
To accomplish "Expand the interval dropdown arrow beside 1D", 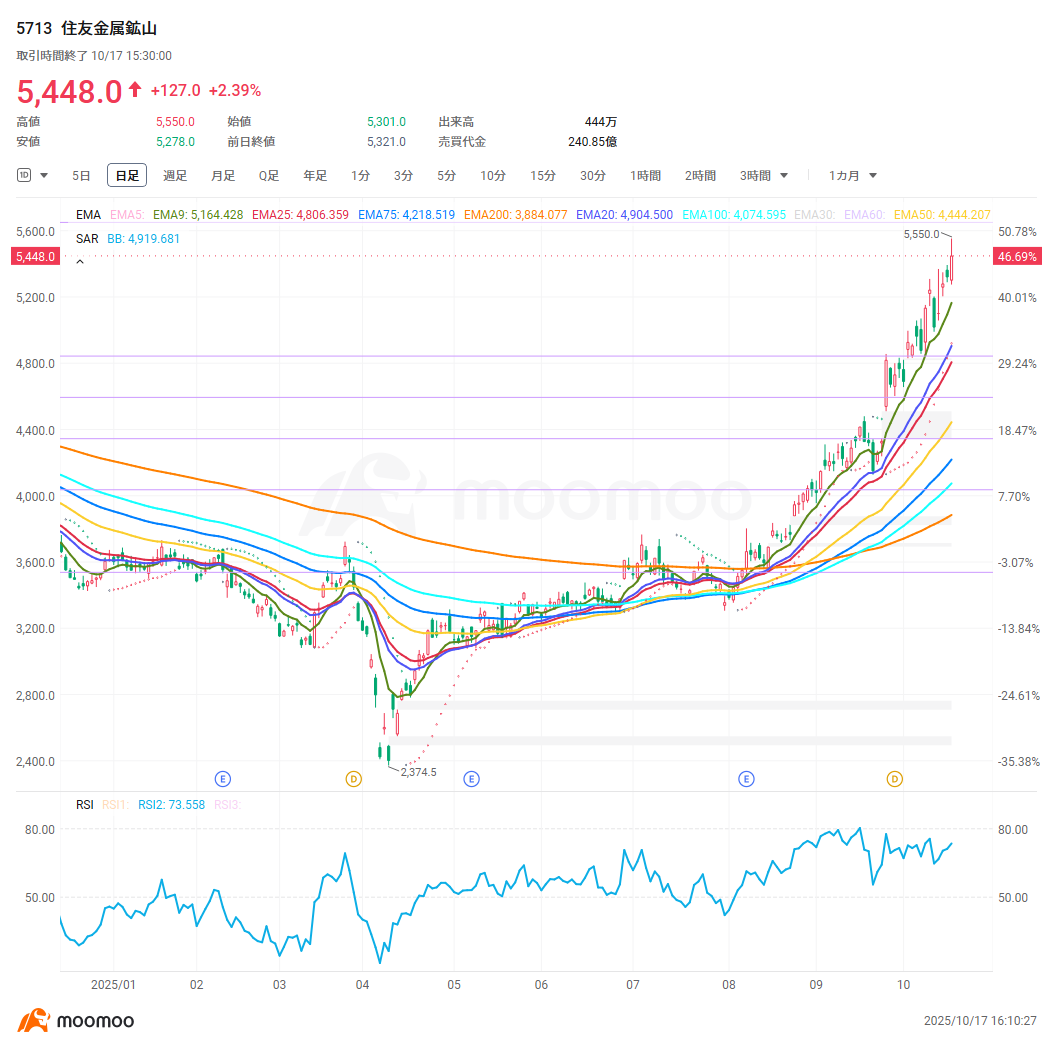I will click(x=44, y=176).
